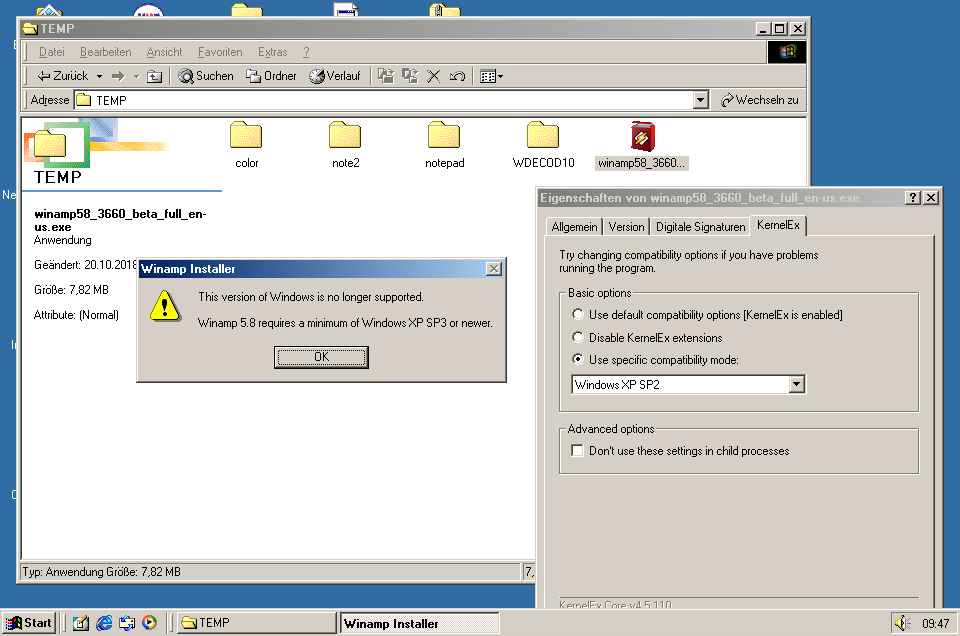960x636 pixels.
Task: Click the Move To toolbar icon
Action: point(386,76)
